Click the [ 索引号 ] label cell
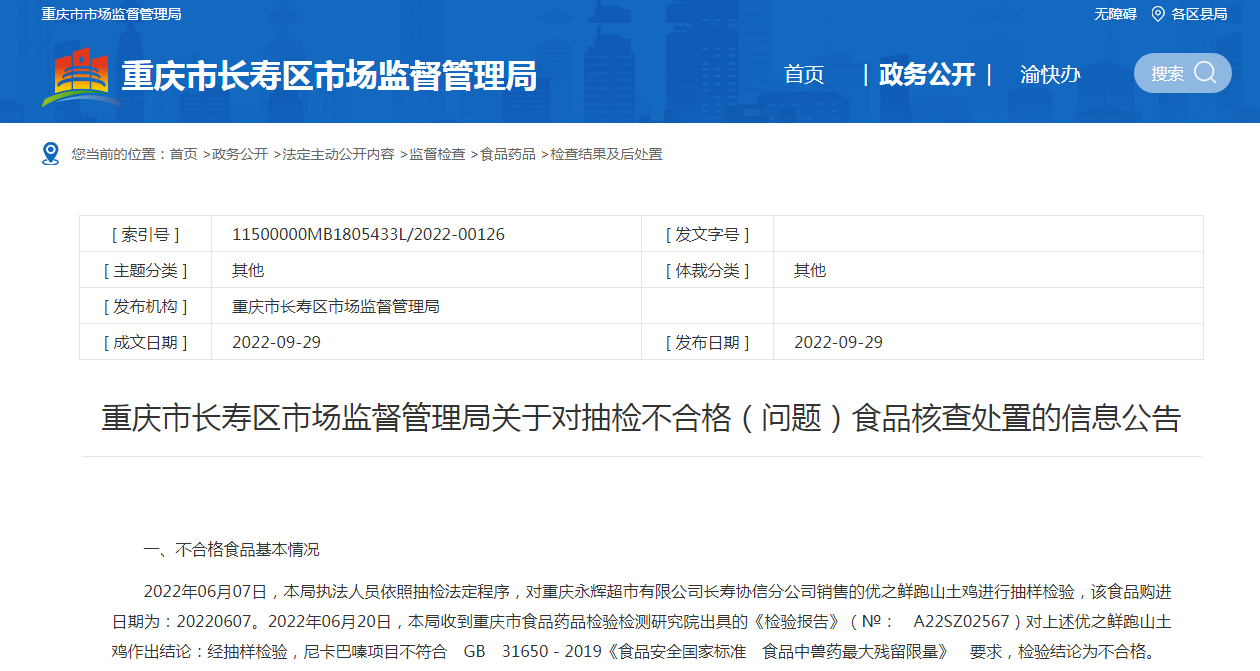The image size is (1260, 671). [146, 234]
